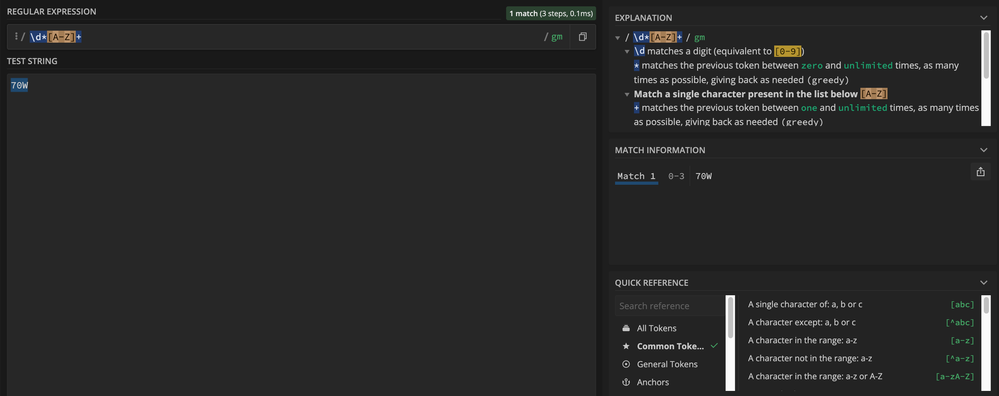
Task: Click 'A character not in the range: a-z'
Action: 810,358
